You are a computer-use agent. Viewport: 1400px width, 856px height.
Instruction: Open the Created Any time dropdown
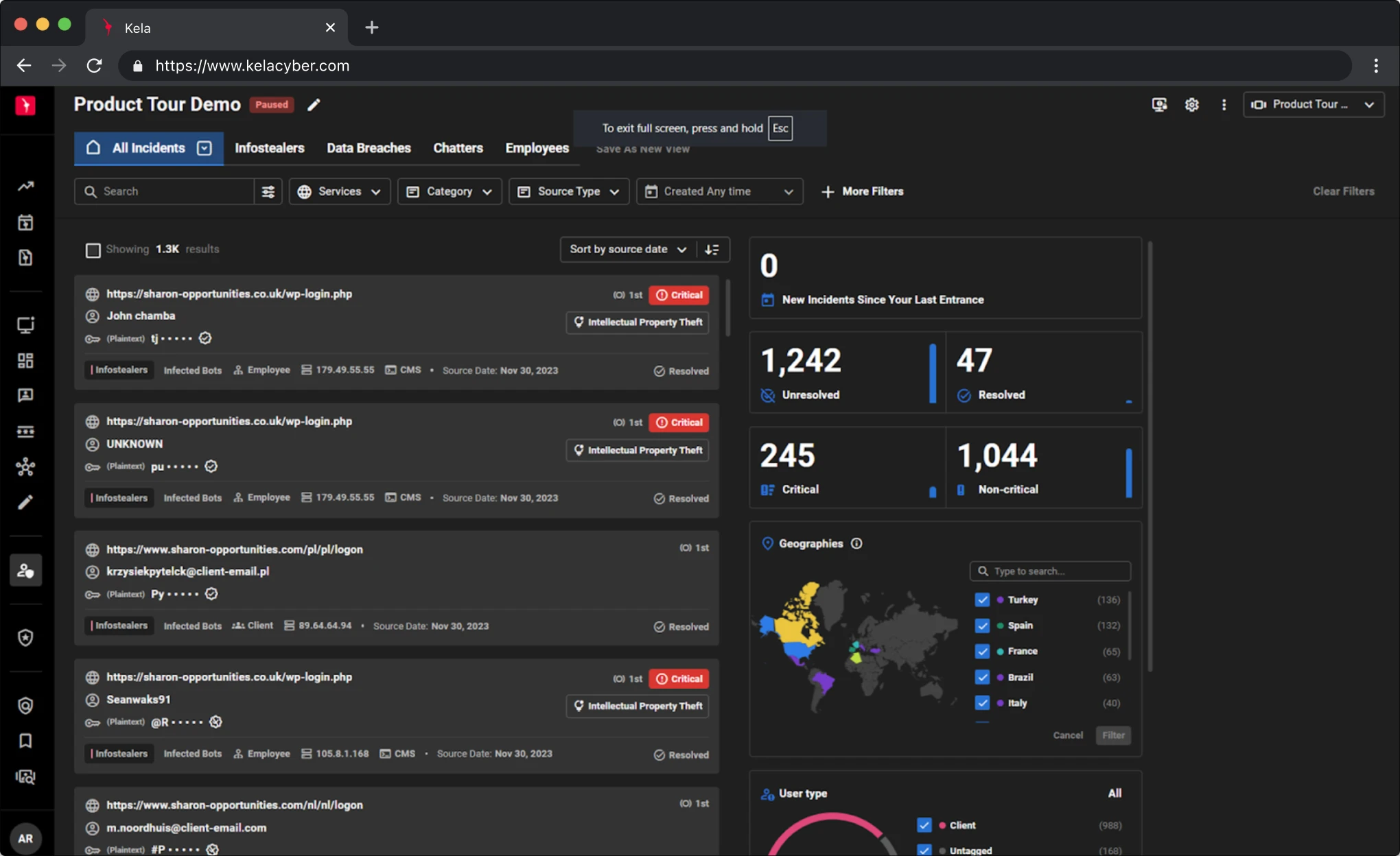(x=719, y=191)
